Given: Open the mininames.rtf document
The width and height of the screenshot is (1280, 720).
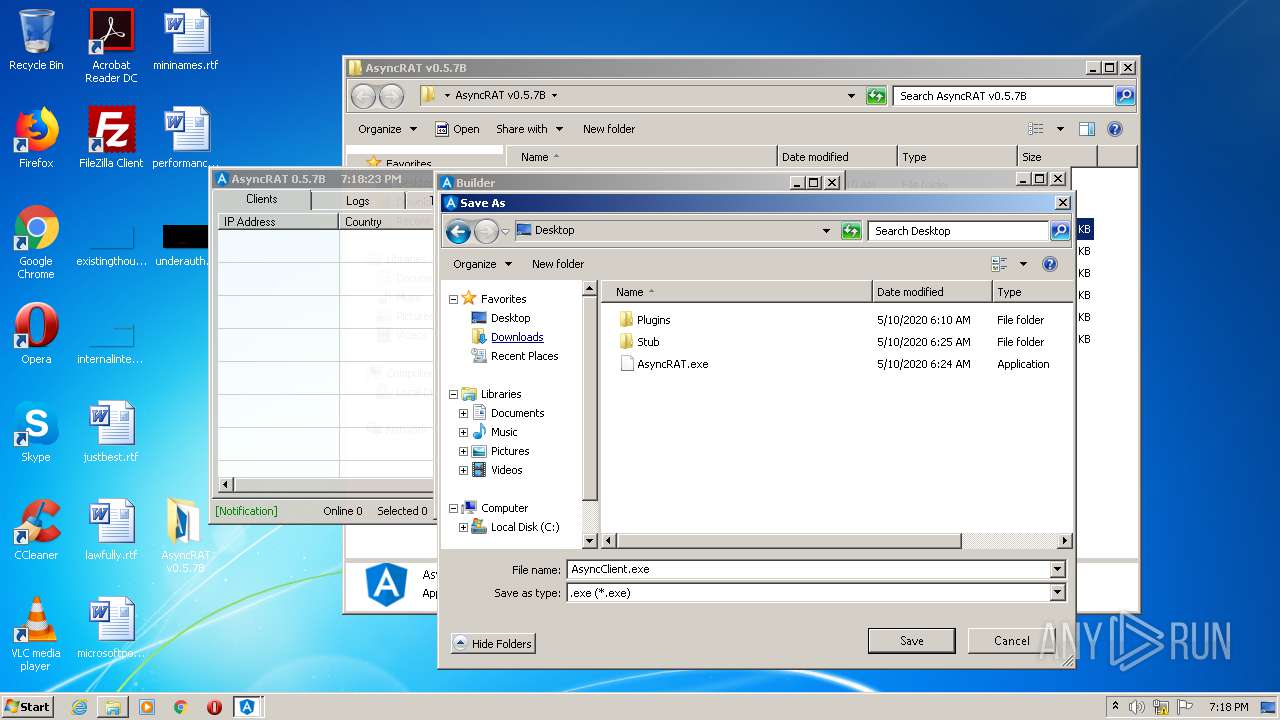Looking at the screenshot, I should [x=186, y=40].
